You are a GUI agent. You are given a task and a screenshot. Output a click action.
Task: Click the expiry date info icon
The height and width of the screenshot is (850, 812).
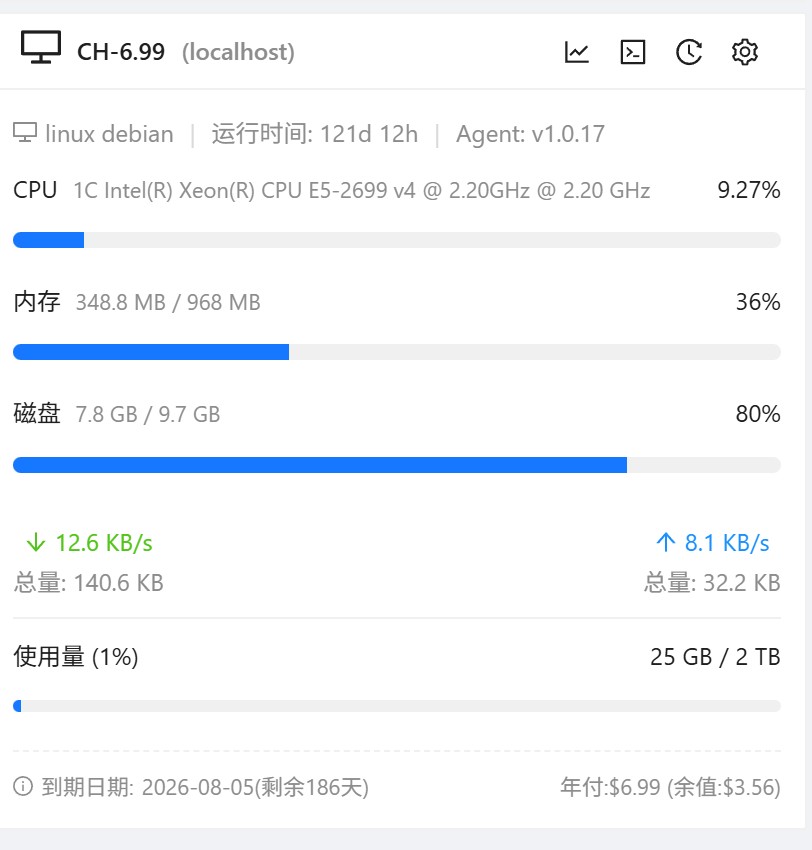point(23,787)
